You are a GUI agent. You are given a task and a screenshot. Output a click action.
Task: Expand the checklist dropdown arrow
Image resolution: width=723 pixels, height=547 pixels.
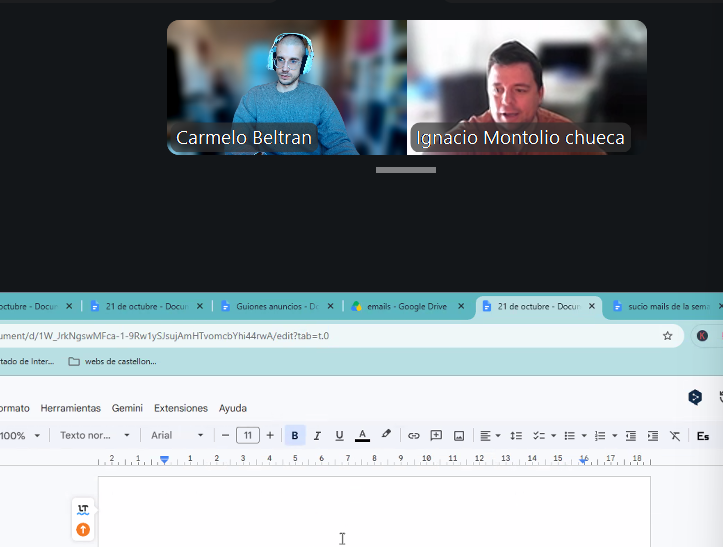(553, 435)
